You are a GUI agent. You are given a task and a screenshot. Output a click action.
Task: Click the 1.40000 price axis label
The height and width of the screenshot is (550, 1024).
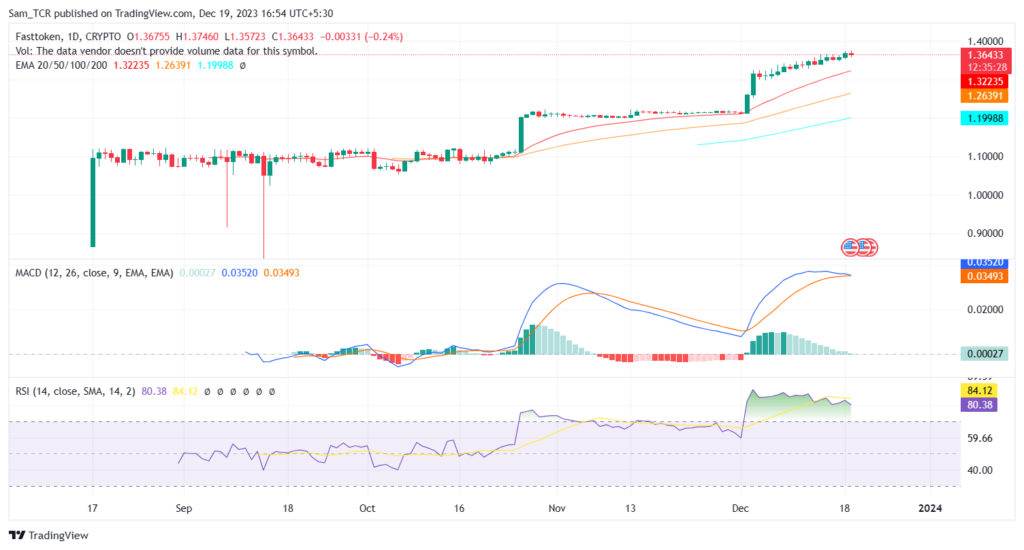pos(985,41)
